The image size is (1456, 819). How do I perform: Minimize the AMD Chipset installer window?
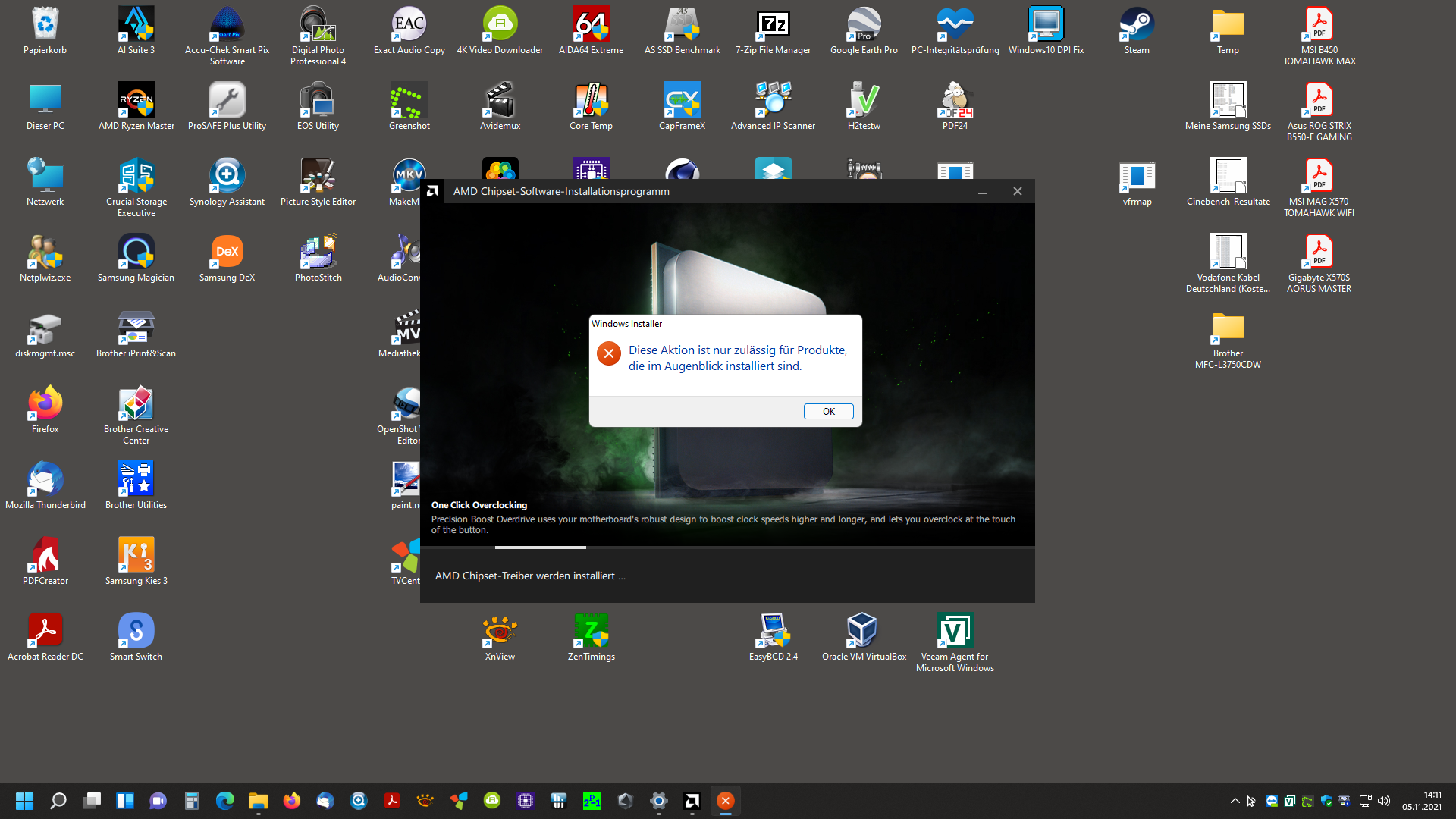tap(983, 192)
